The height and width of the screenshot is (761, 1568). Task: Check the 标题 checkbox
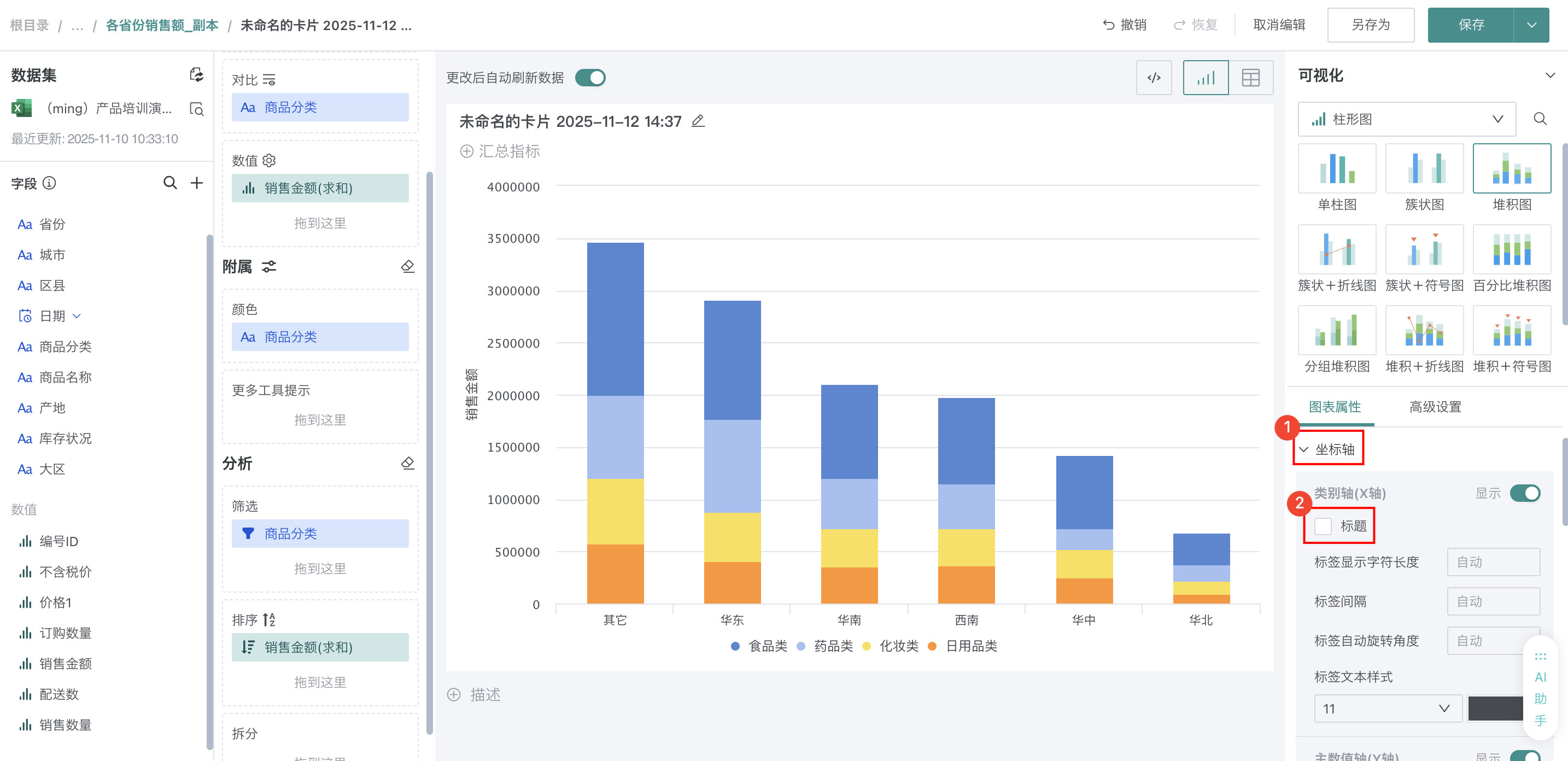pos(1323,525)
